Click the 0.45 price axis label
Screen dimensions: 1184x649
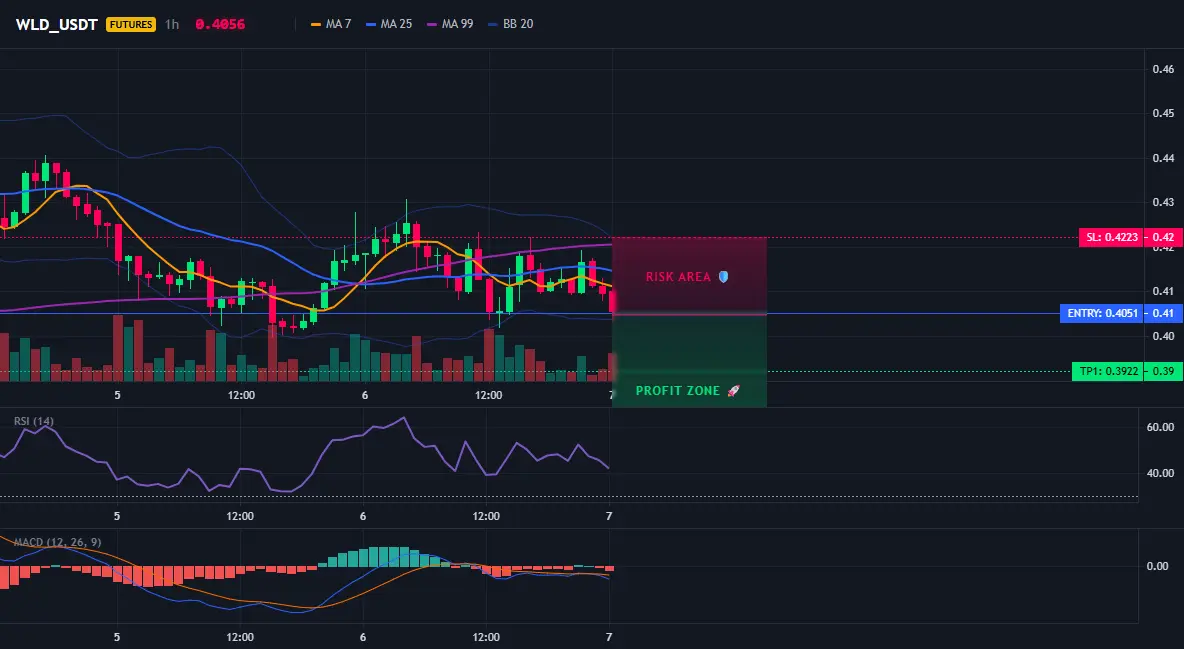coord(1163,113)
